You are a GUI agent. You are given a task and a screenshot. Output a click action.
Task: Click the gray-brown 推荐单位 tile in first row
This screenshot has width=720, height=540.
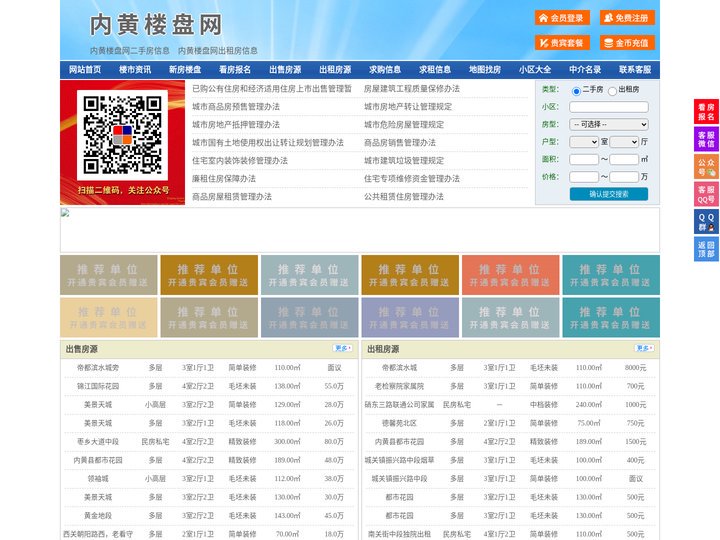(x=108, y=275)
